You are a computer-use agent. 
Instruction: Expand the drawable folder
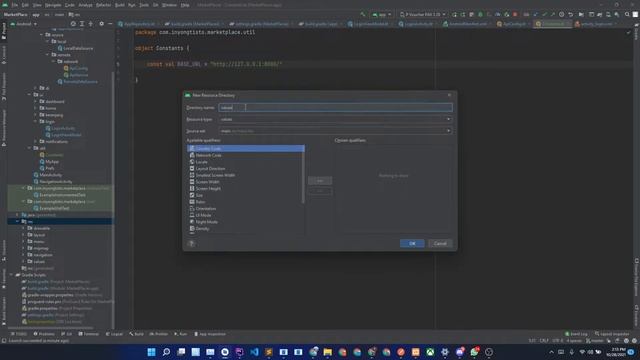click(x=23, y=228)
